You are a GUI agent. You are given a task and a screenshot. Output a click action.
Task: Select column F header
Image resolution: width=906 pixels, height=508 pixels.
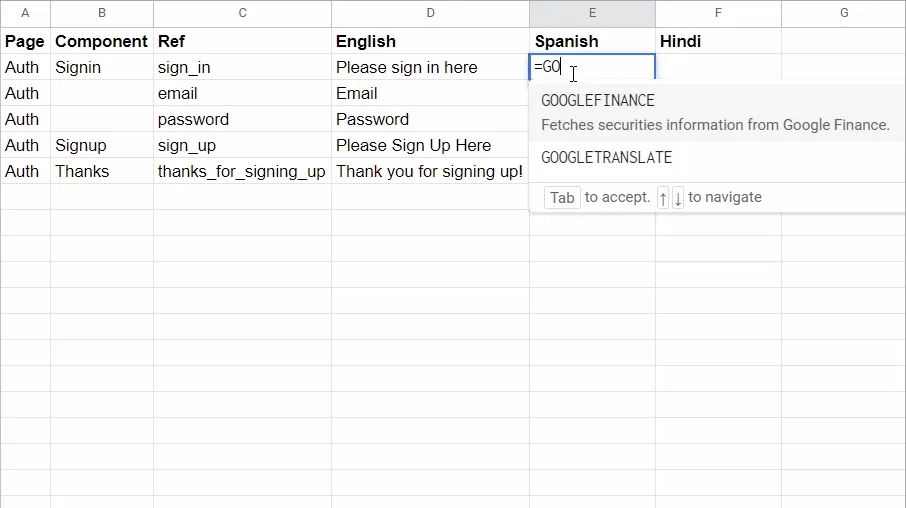coord(718,13)
